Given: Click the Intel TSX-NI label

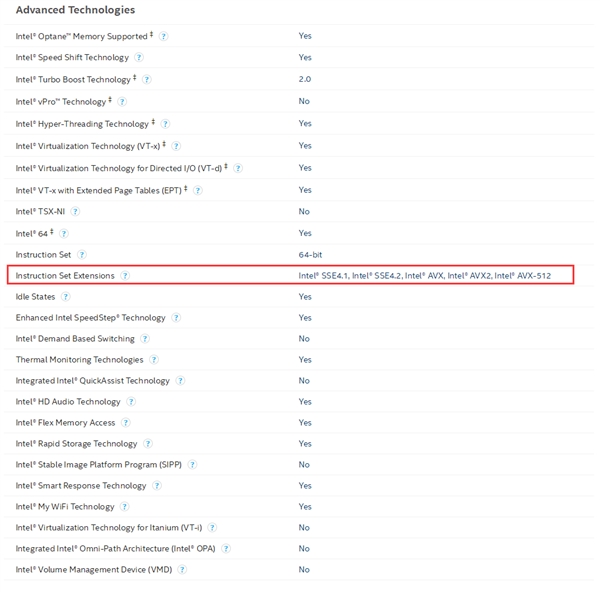Looking at the screenshot, I should pyautogui.click(x=40, y=212).
